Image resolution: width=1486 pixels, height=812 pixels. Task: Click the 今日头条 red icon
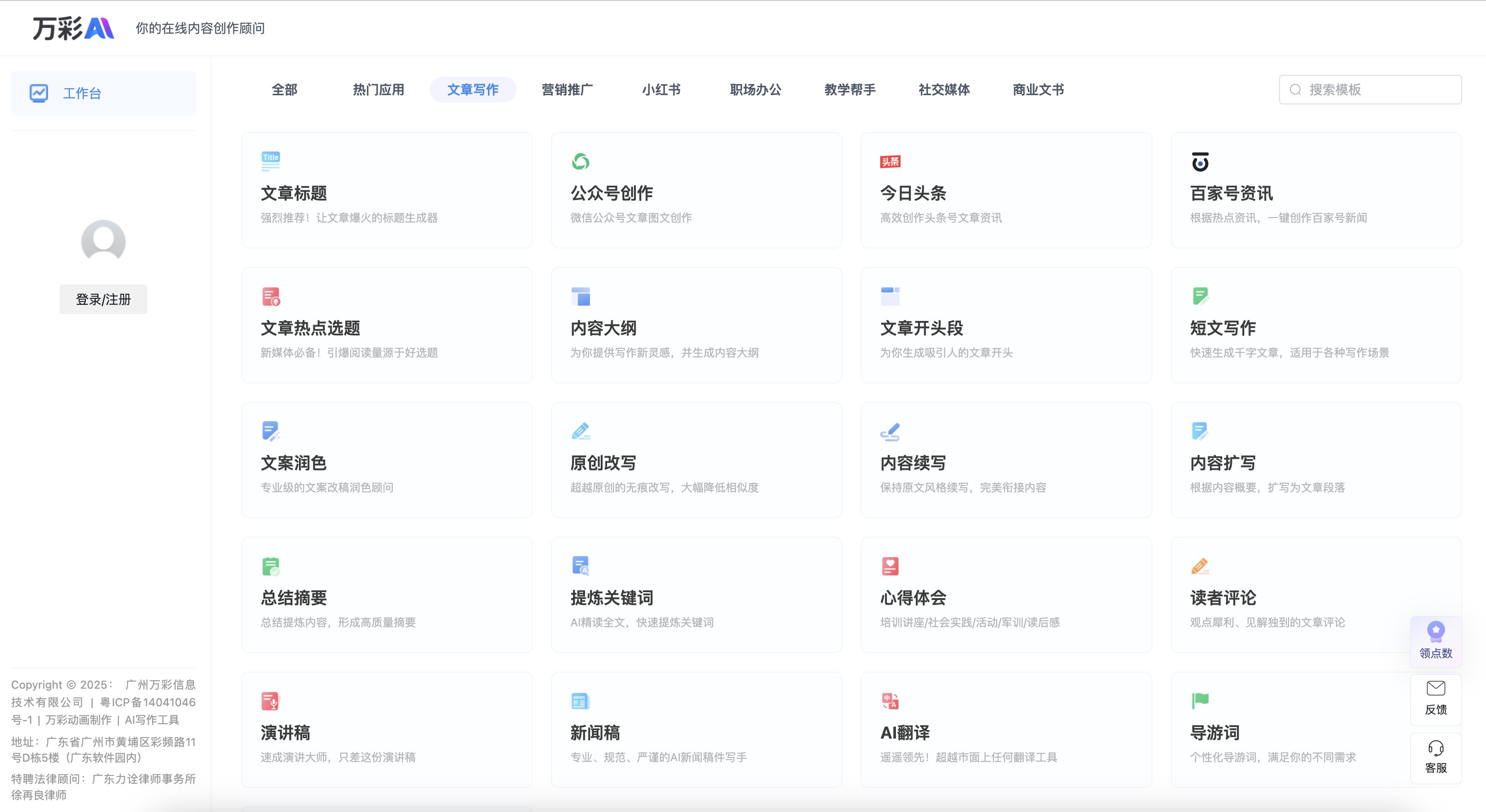pos(890,162)
